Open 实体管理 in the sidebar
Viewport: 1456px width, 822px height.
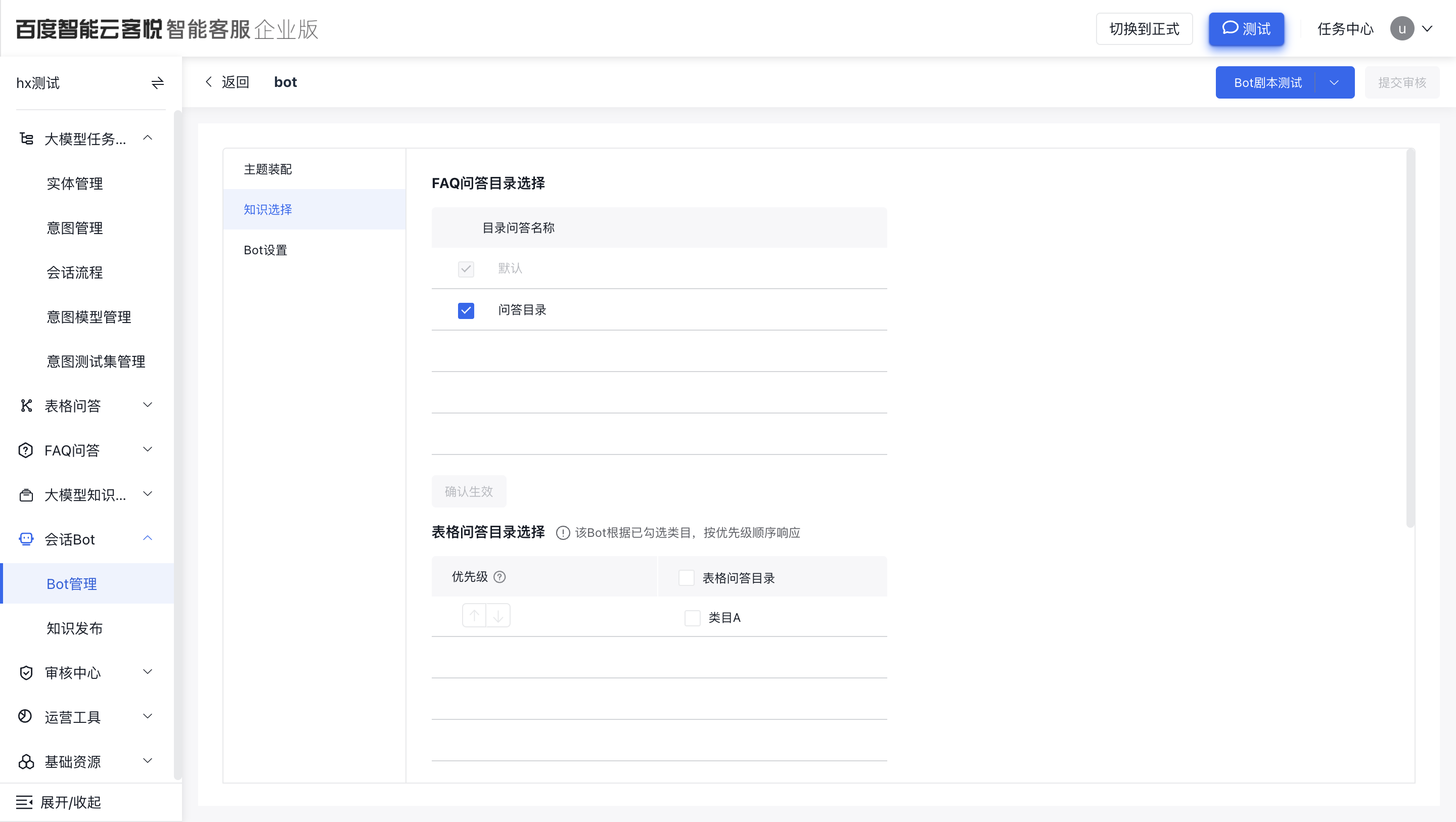click(x=75, y=183)
